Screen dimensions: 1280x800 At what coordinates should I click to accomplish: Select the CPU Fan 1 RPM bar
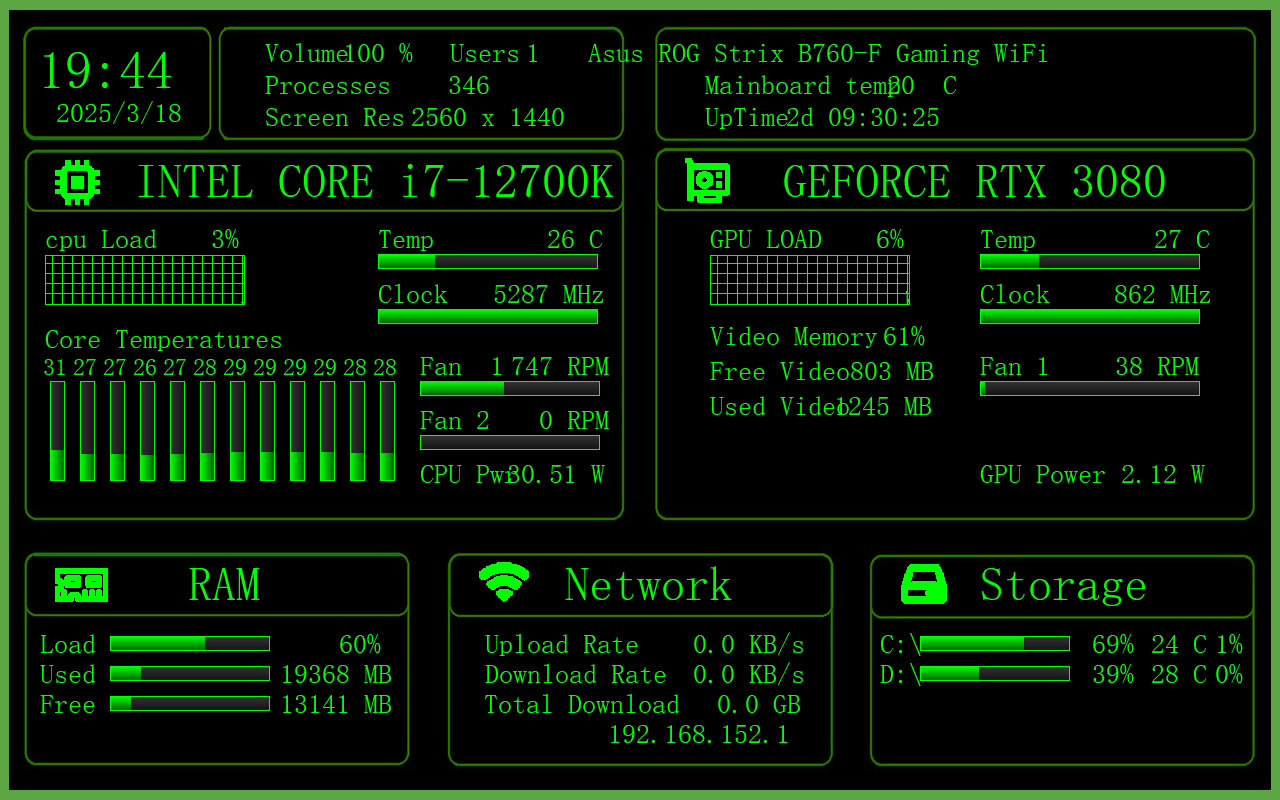point(509,389)
